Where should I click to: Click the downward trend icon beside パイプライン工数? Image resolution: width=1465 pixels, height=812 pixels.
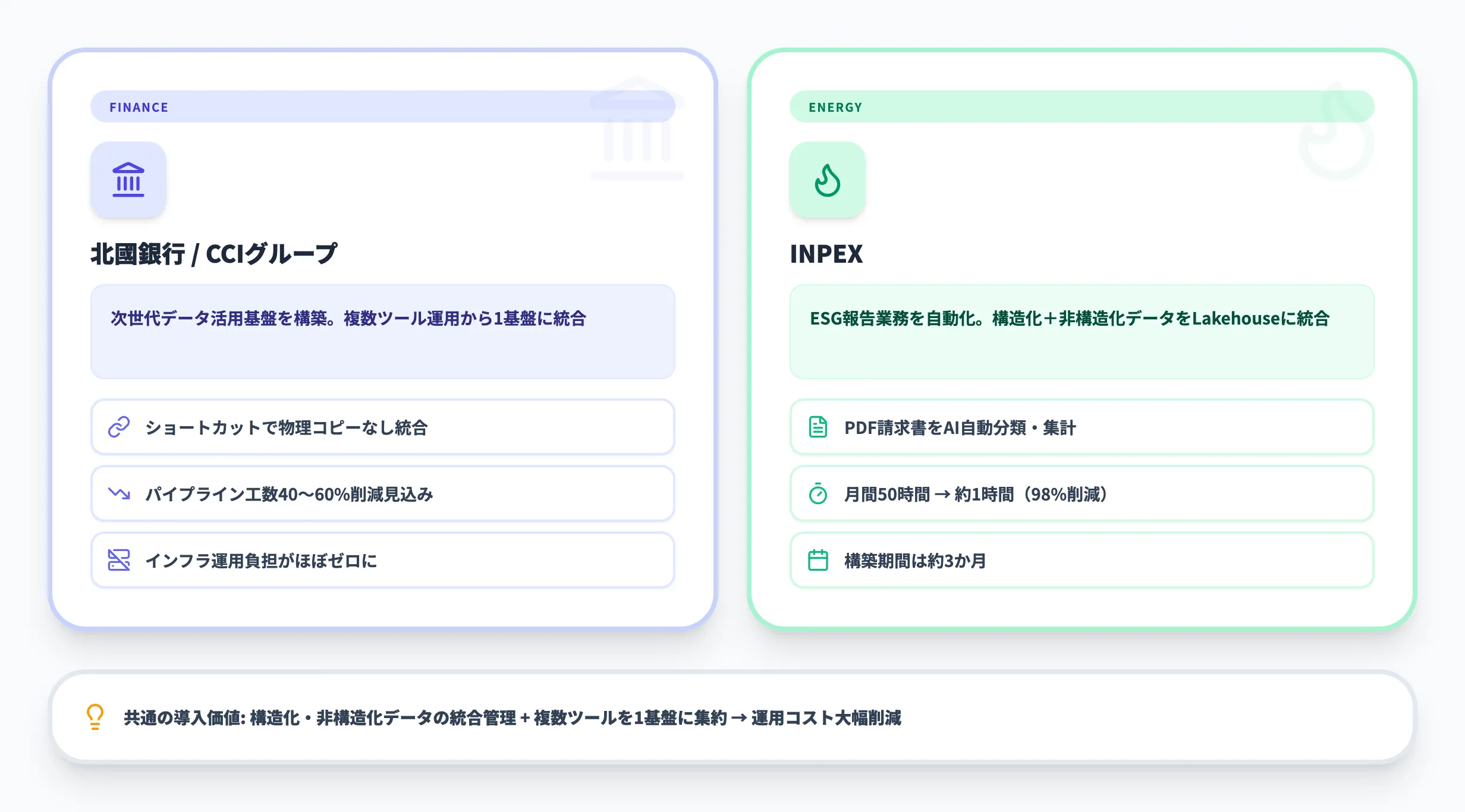click(x=119, y=493)
